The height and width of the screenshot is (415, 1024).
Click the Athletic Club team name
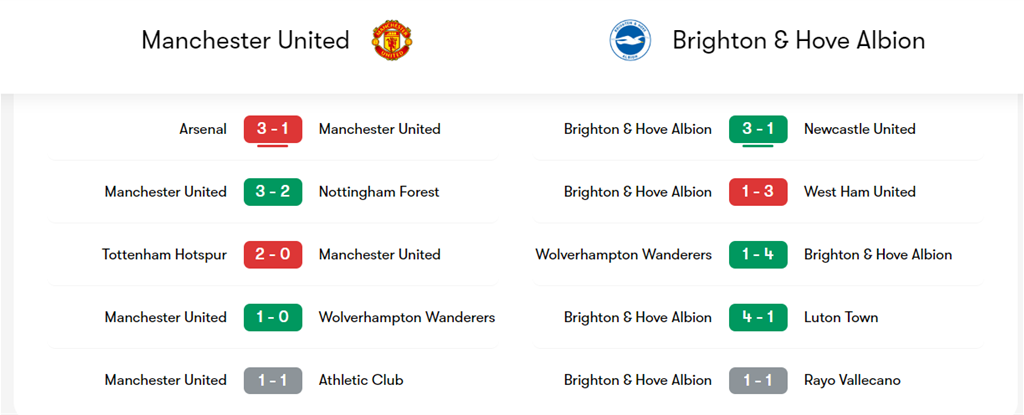tap(361, 380)
